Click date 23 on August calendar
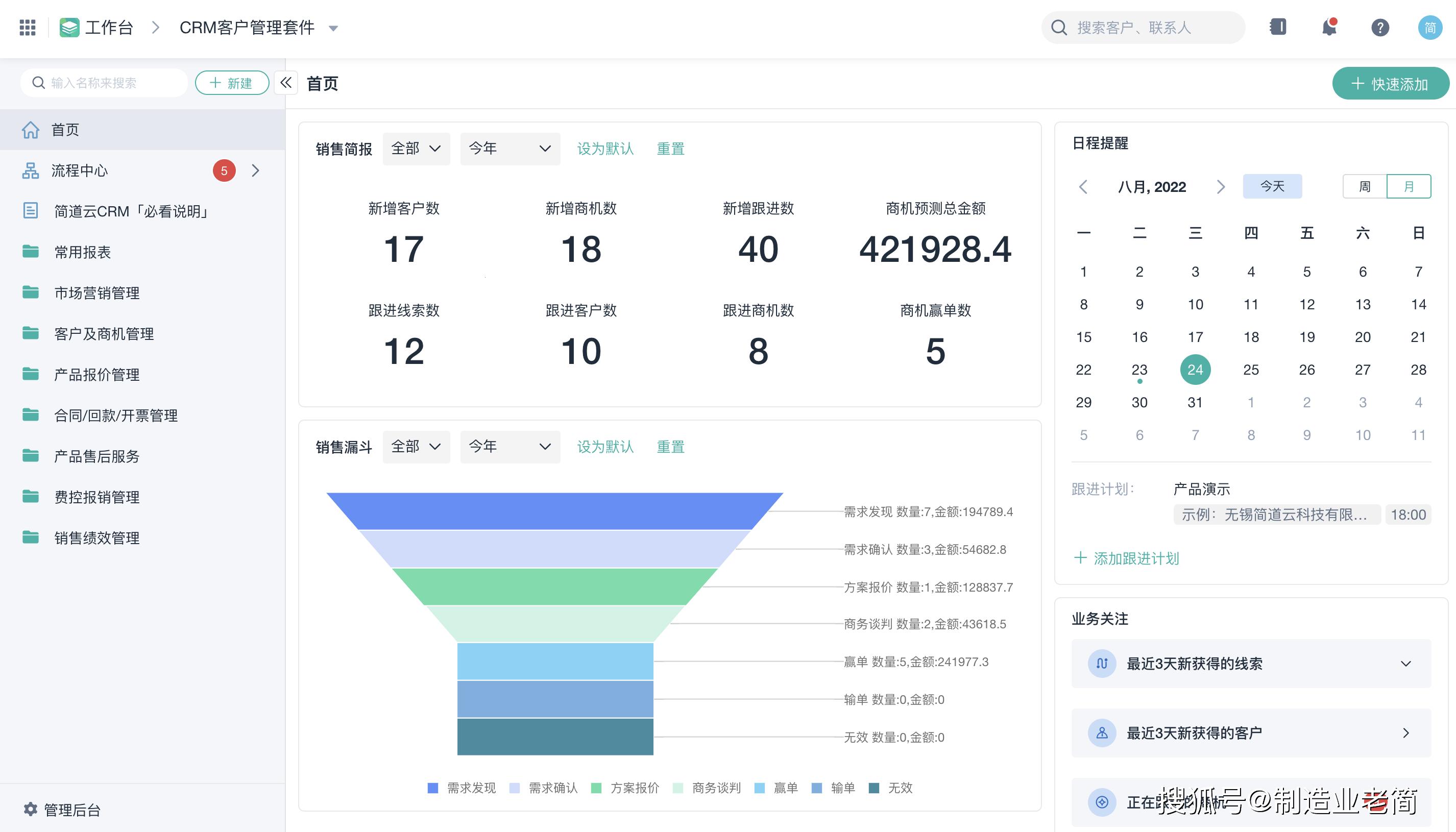 click(x=1138, y=368)
